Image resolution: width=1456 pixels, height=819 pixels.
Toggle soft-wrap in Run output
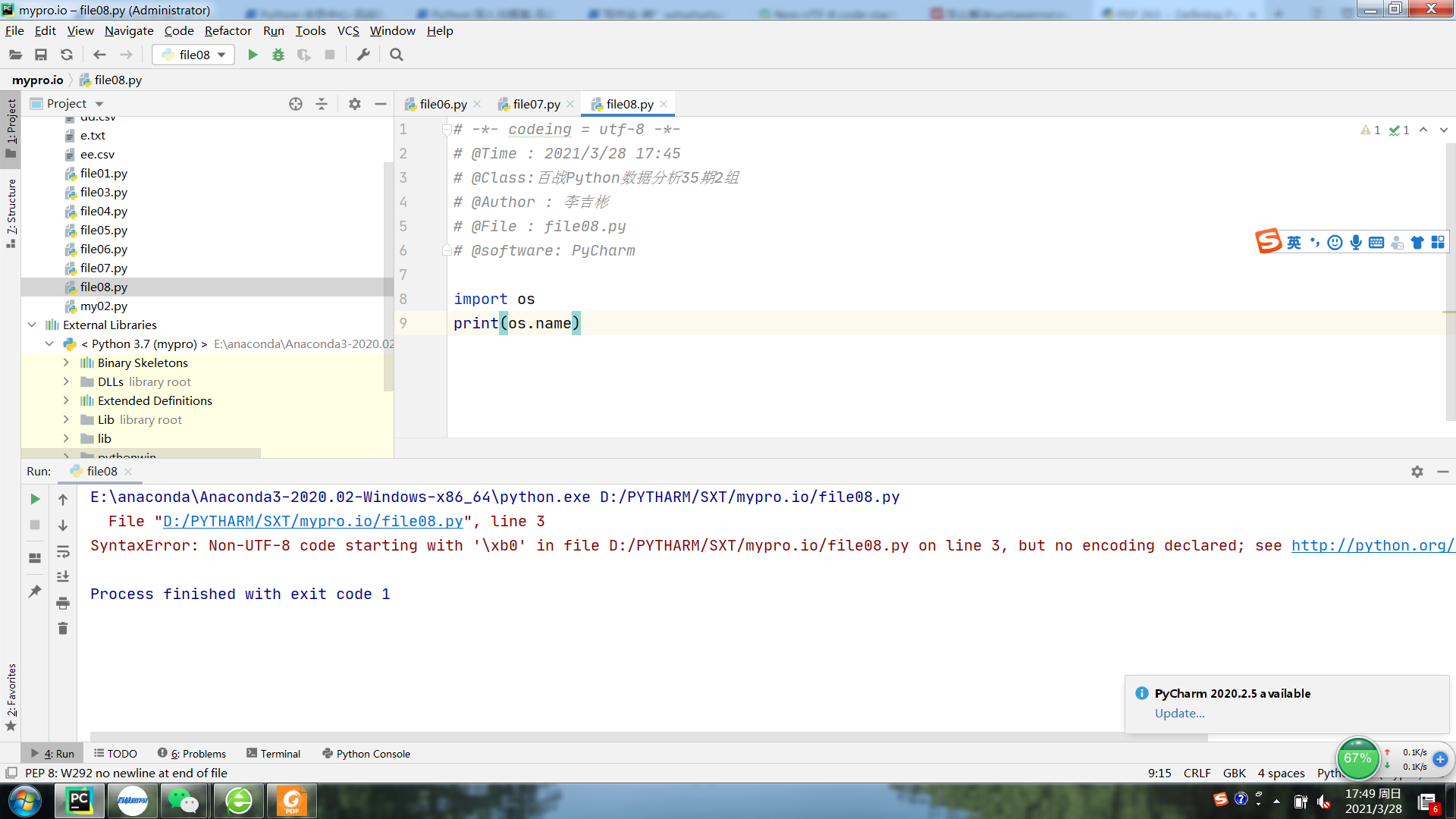[63, 551]
